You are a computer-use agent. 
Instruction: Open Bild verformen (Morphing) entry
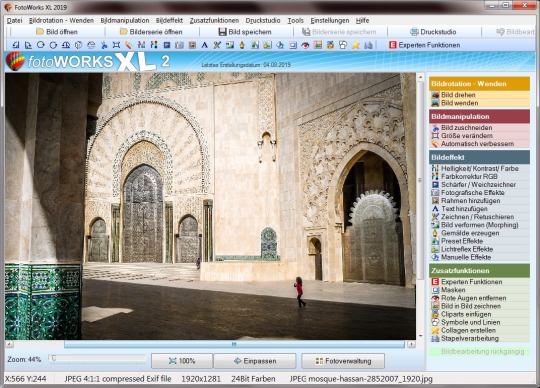click(x=479, y=225)
